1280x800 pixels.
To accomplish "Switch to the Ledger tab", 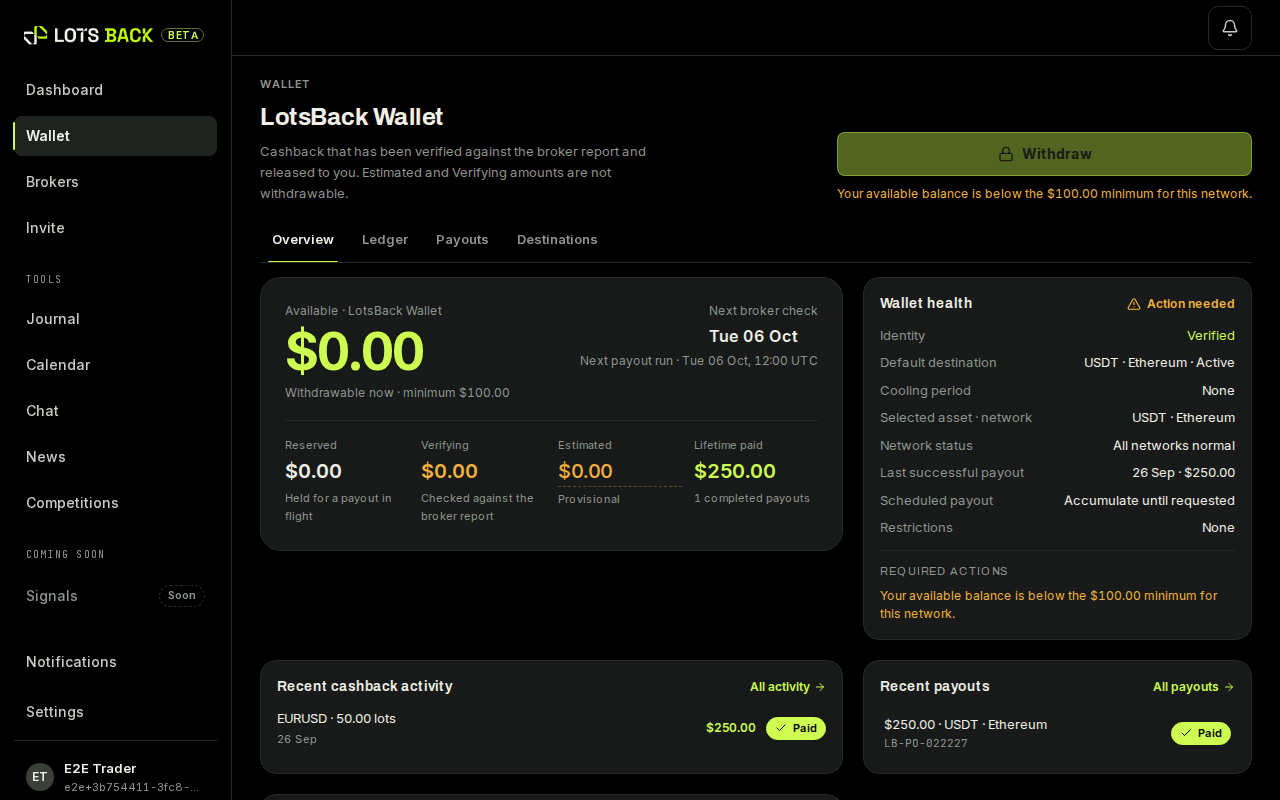I will [385, 240].
